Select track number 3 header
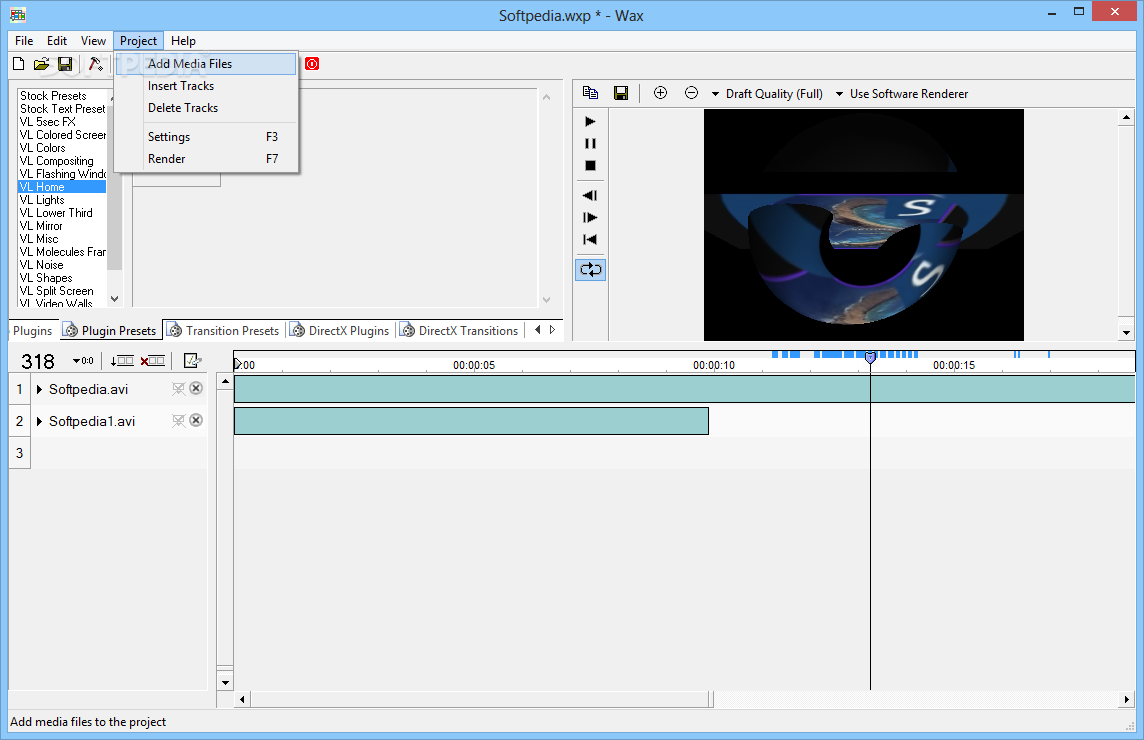This screenshot has height=740, width=1144. [20, 453]
